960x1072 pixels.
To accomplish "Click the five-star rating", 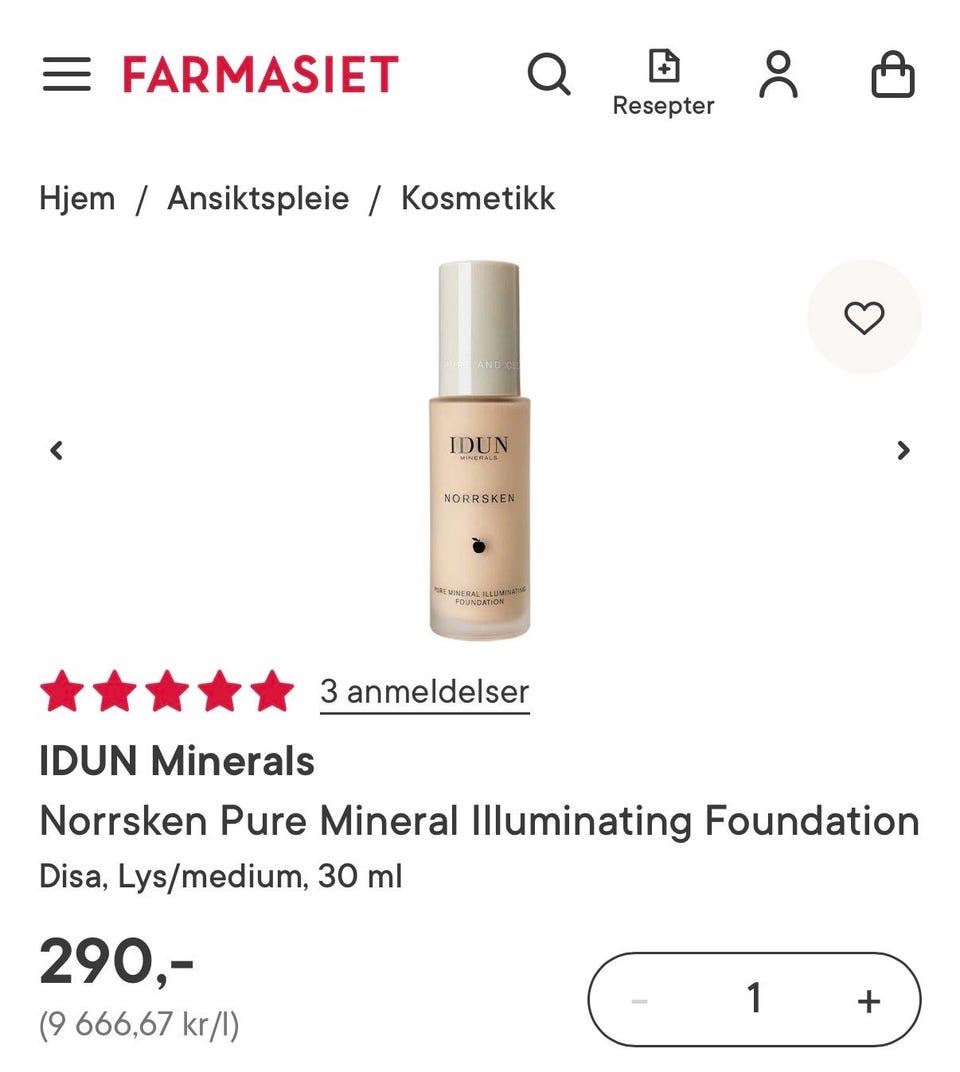I will (167, 691).
